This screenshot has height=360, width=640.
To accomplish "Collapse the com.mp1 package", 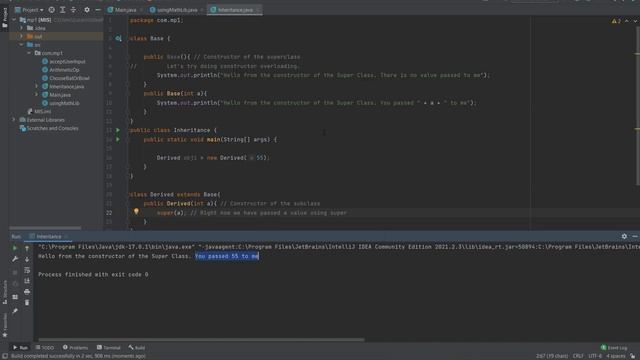I will [29, 53].
